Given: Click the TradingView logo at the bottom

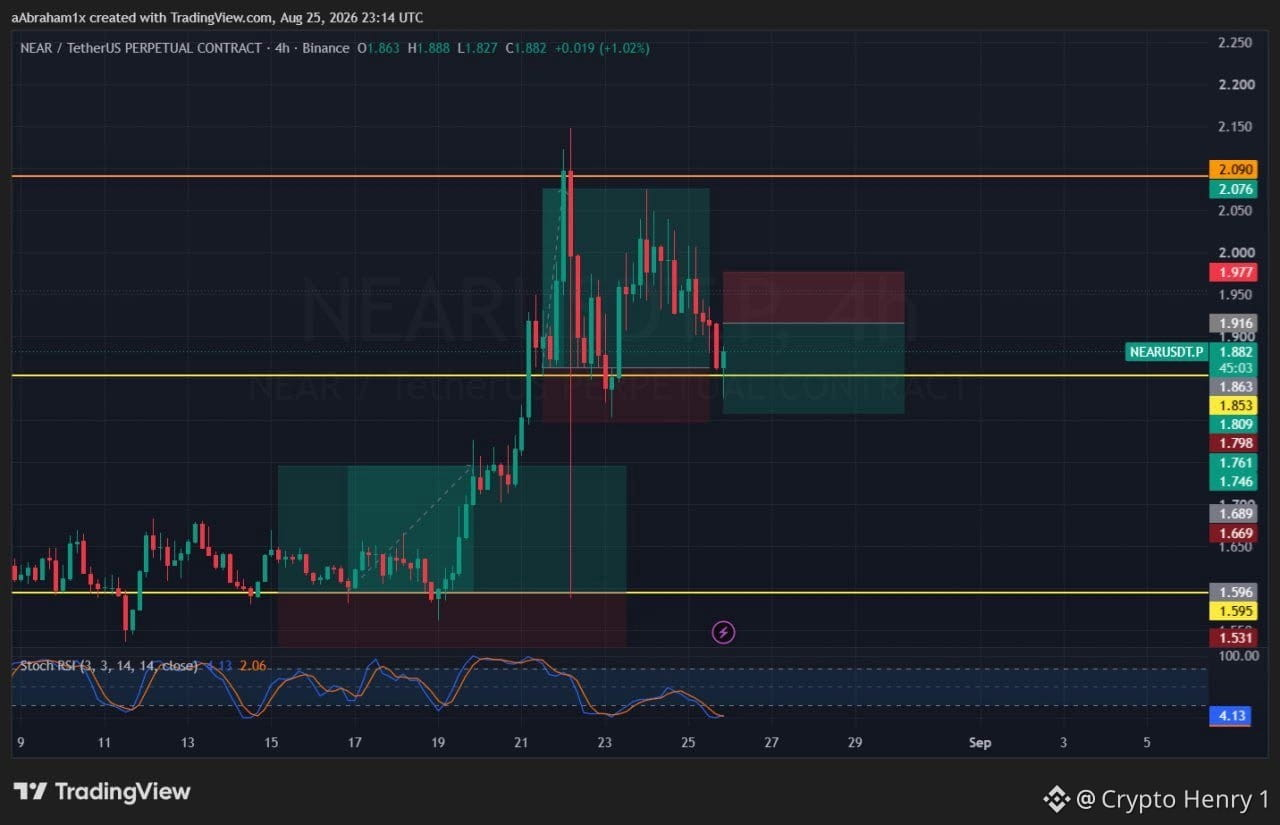Looking at the screenshot, I should click(102, 792).
